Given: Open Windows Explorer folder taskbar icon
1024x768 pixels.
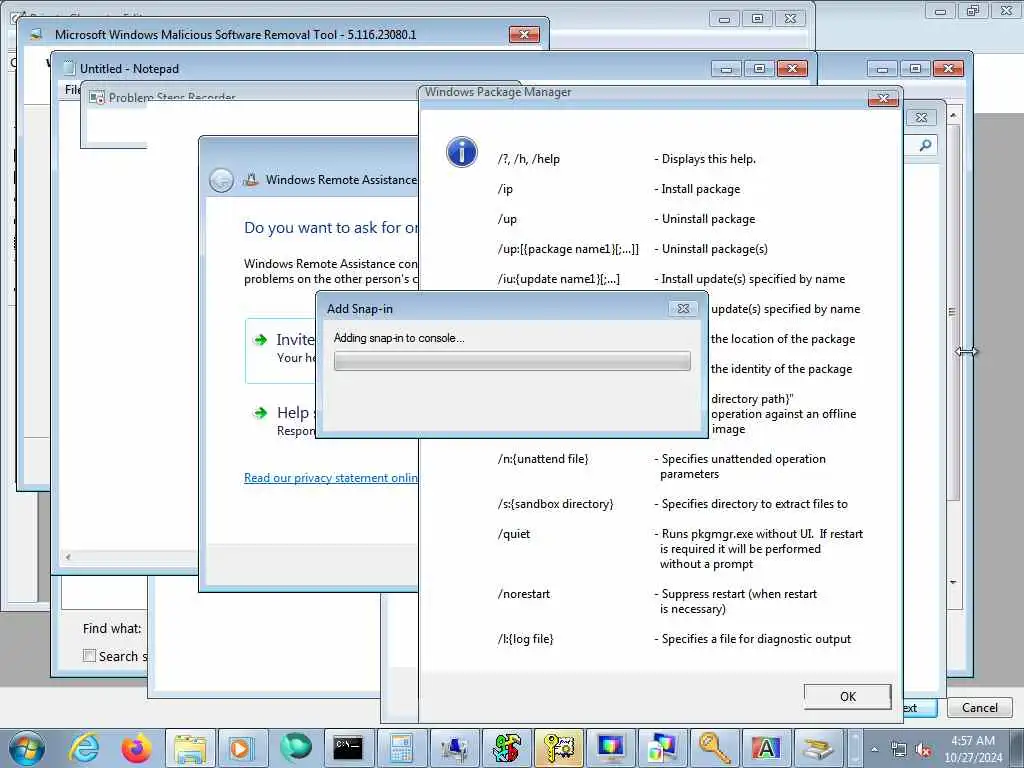Looking at the screenshot, I should (190, 748).
